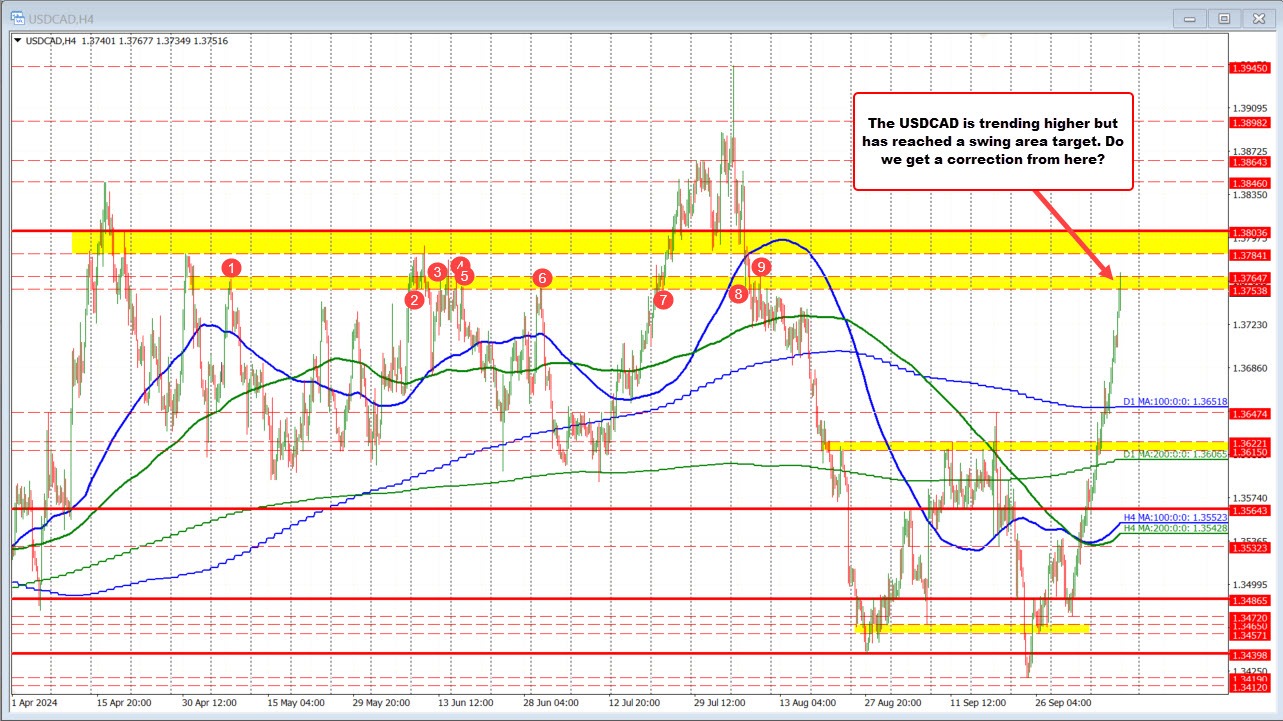Click marker 7 near the July rally
Viewport: 1283px width, 721px height.
663,298
